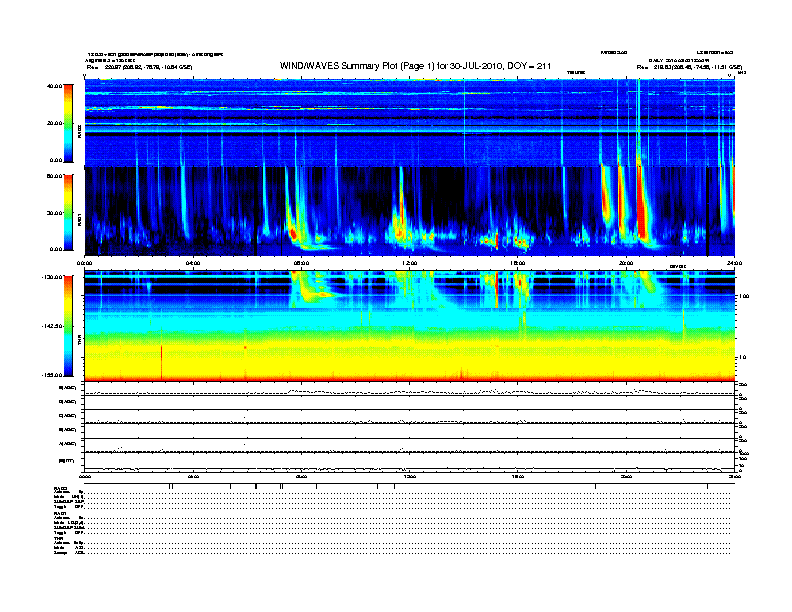Click the RAD1 rainbow color bar
Screen dimensions: 792x612
[68, 212]
